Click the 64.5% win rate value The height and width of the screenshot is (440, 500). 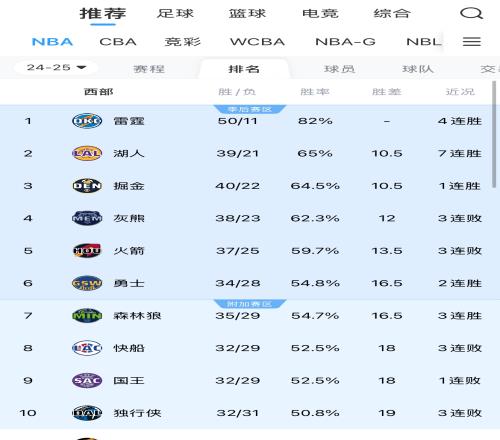[x=315, y=186]
